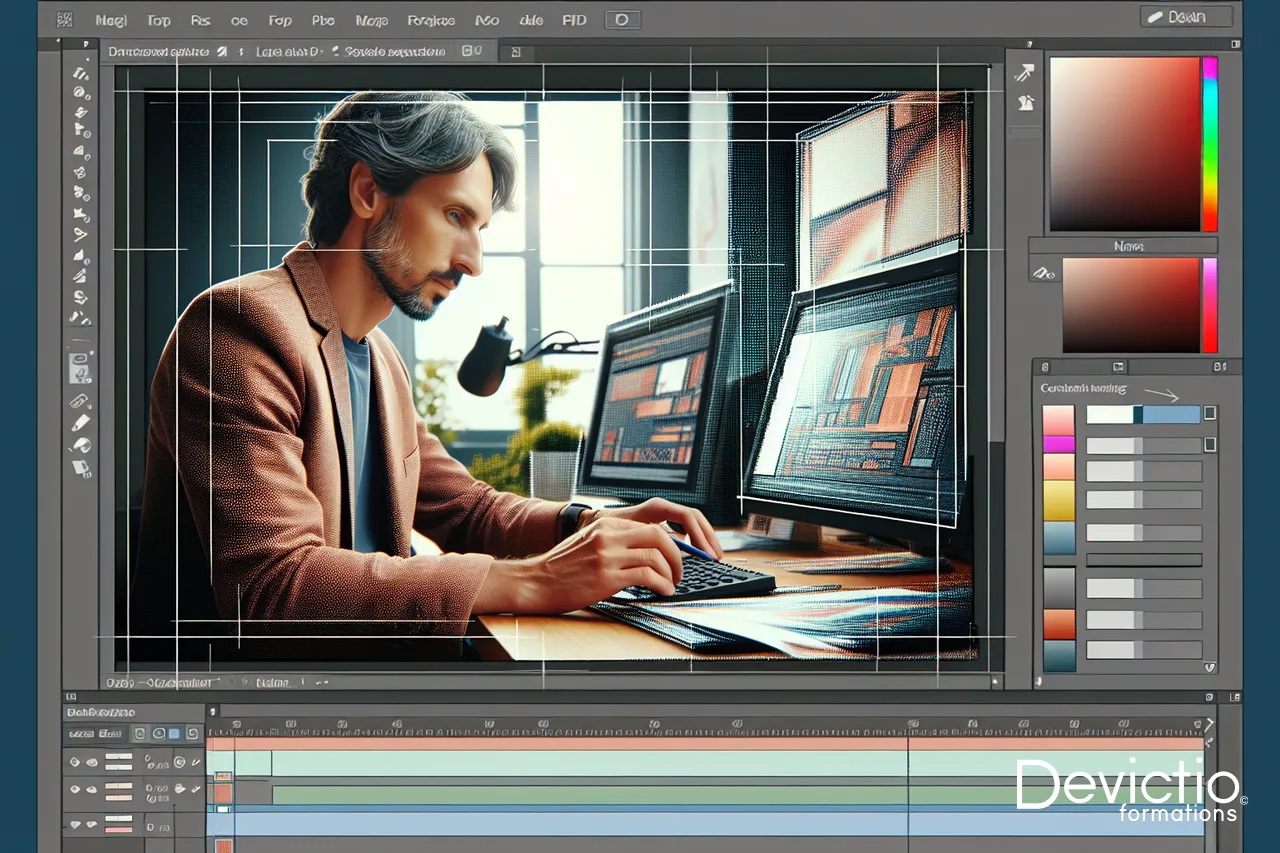The height and width of the screenshot is (853, 1280).
Task: Tick the checkbox beside the blue slider row
Action: click(1210, 413)
